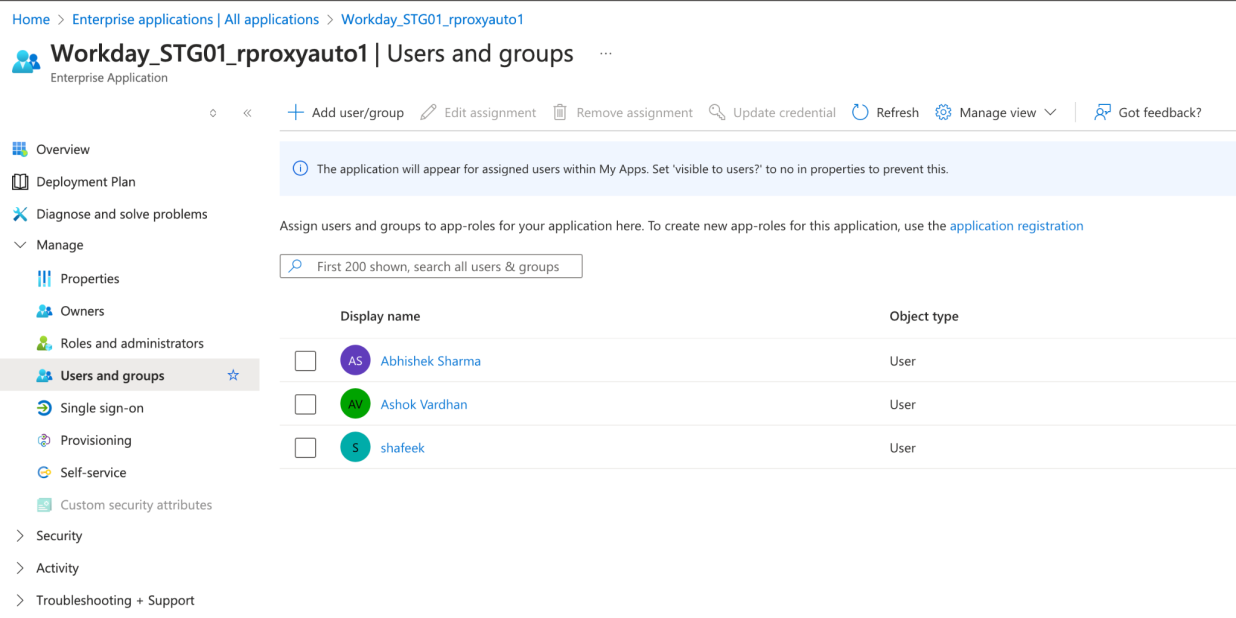Expand the Security section
The image size is (1236, 618).
20,536
